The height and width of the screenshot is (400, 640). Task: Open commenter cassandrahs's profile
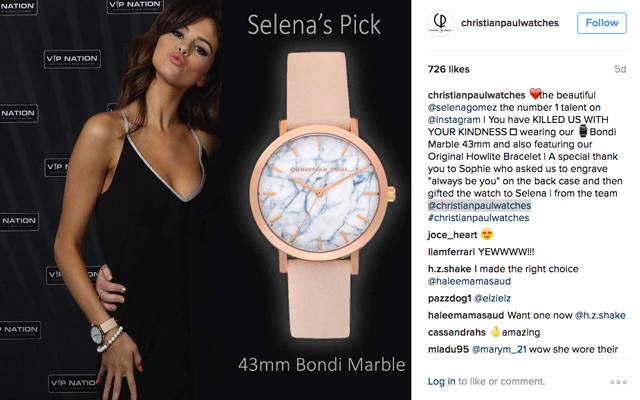coord(457,332)
